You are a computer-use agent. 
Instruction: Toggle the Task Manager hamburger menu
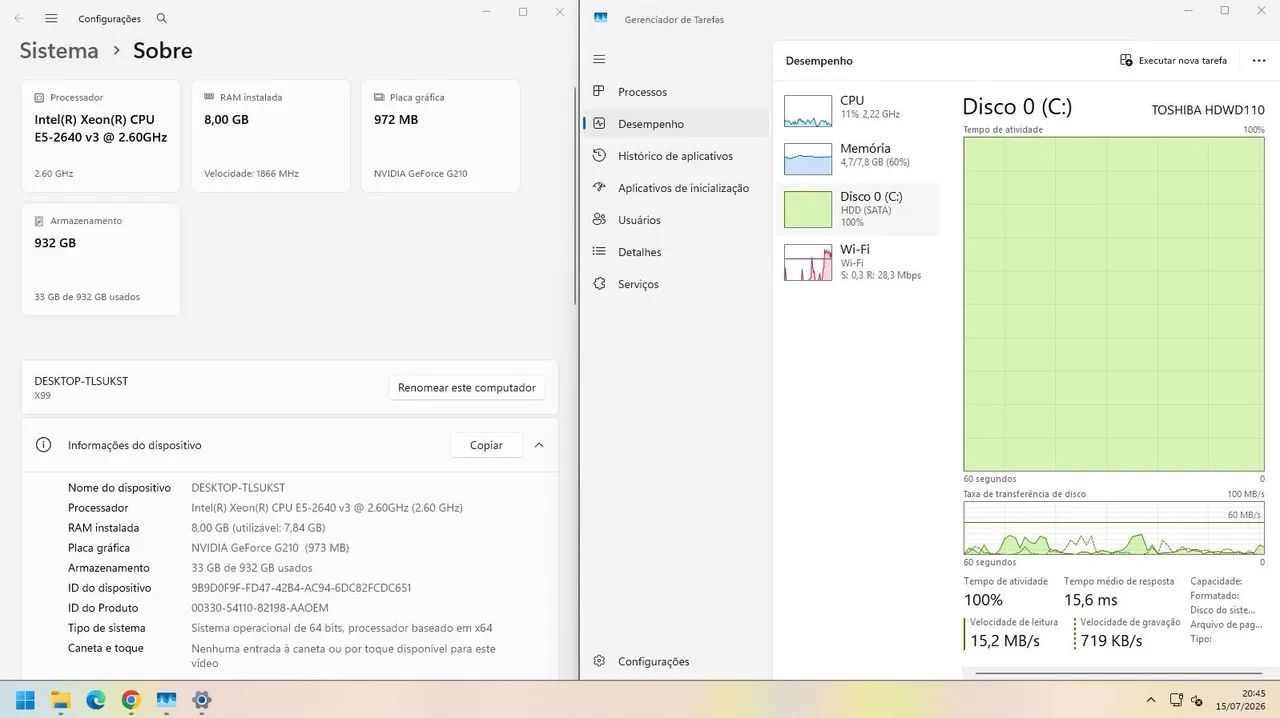click(x=599, y=59)
